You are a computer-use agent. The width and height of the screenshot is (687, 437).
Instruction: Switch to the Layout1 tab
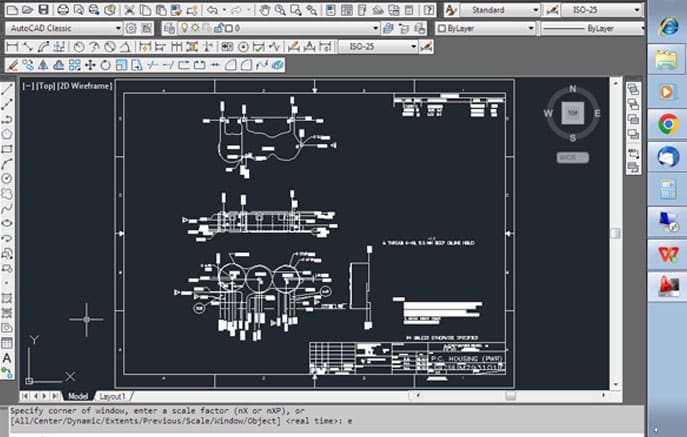pyautogui.click(x=112, y=396)
